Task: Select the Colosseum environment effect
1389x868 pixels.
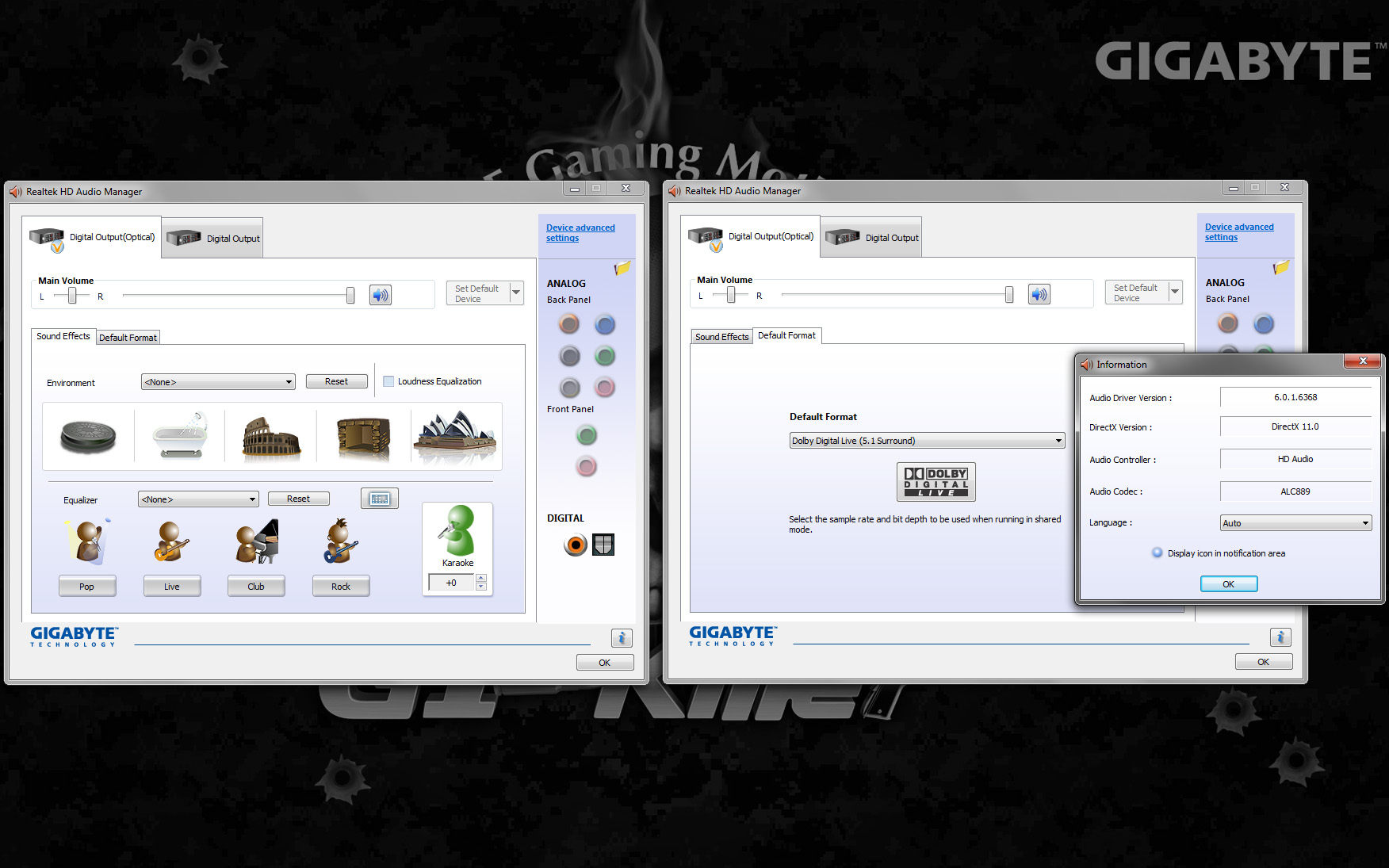Action: pyautogui.click(x=271, y=438)
